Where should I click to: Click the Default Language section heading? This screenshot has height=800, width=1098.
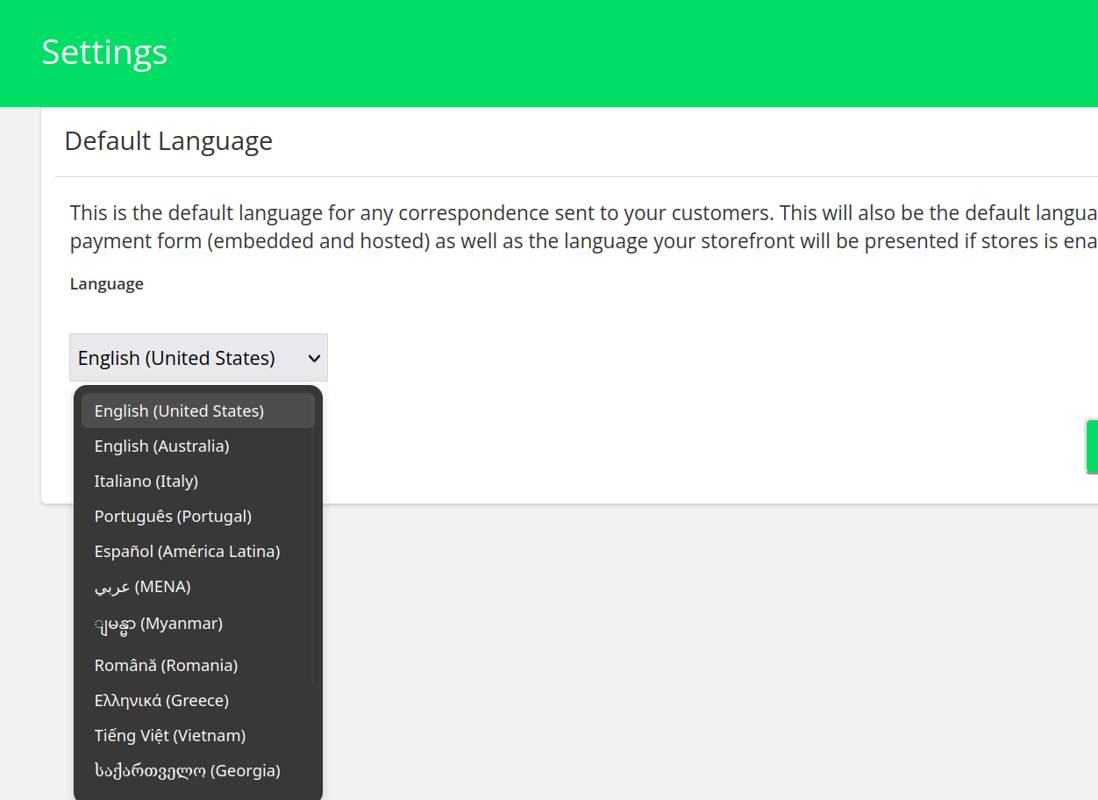168,141
